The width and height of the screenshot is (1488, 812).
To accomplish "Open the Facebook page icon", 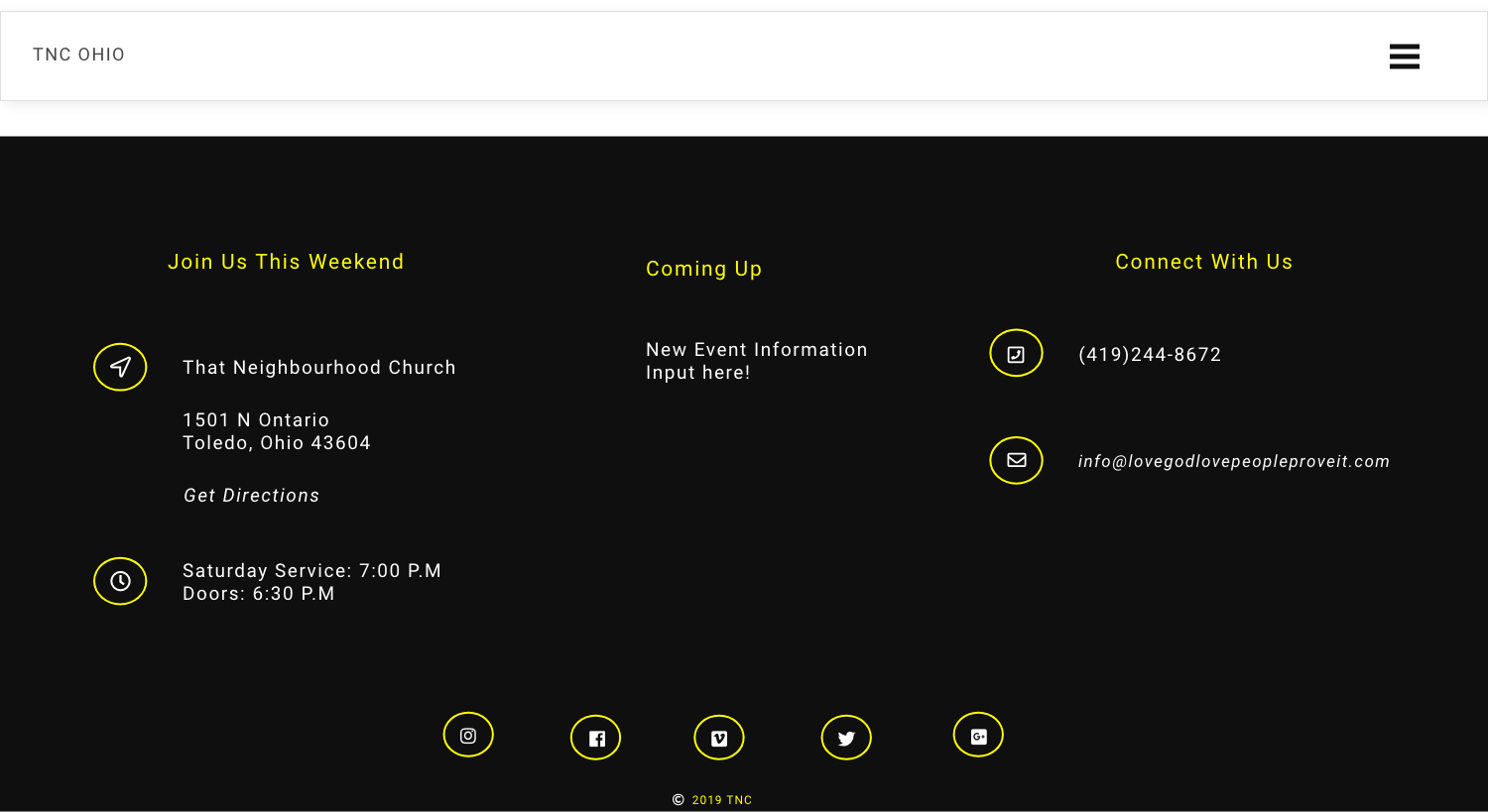I will 595,738.
